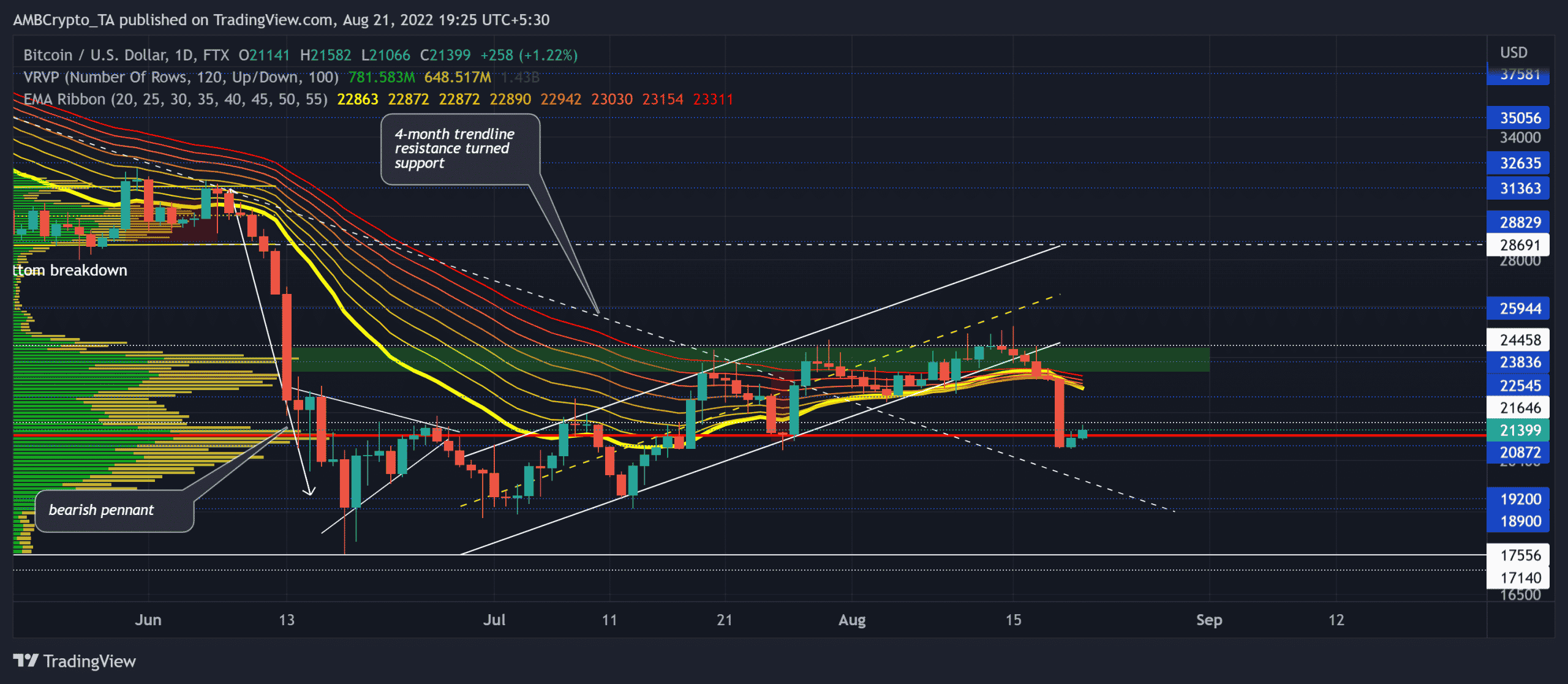The width and height of the screenshot is (1568, 684).
Task: Click the Jun label on time axis
Action: point(148,620)
